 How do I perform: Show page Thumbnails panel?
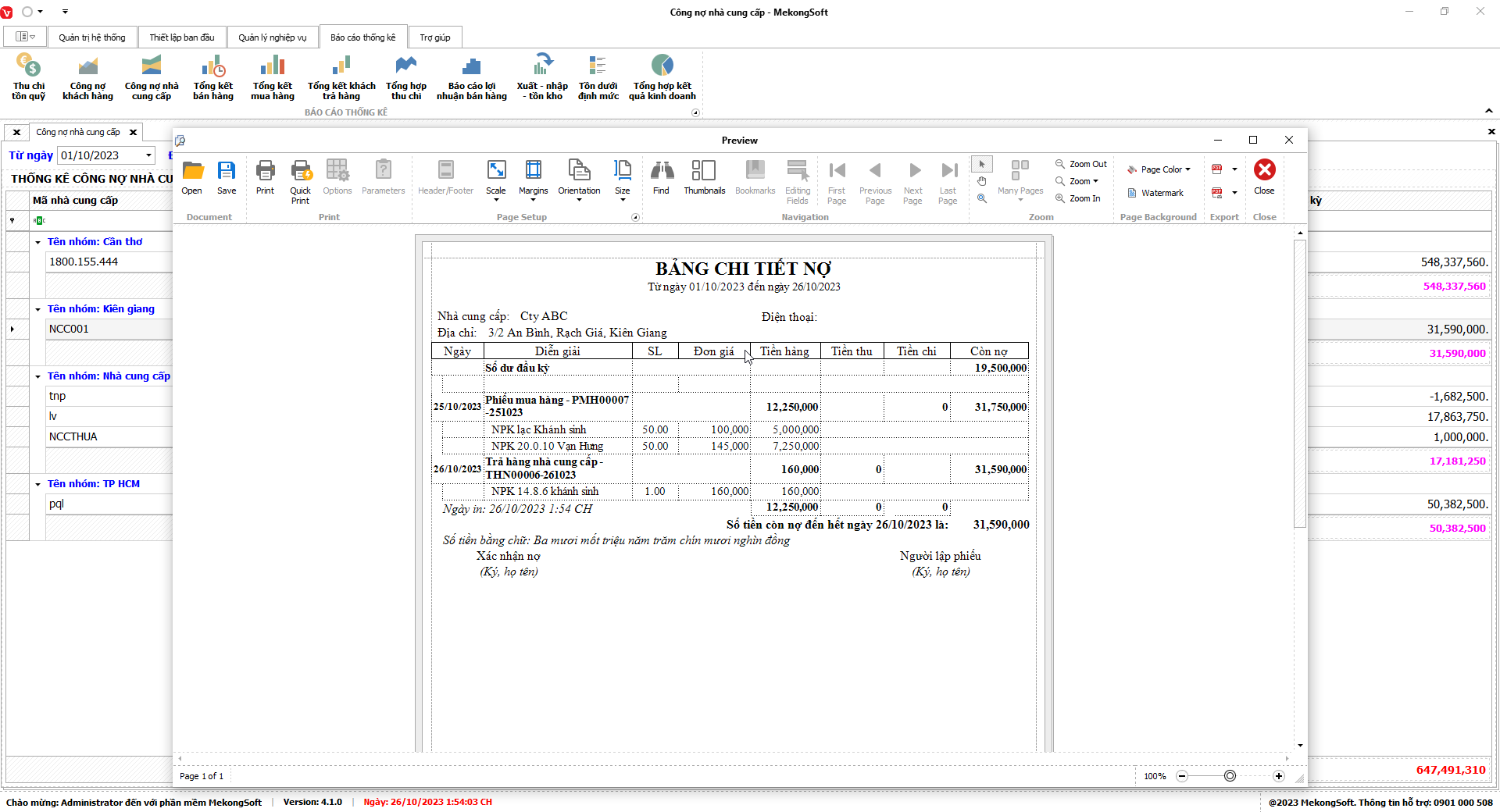(704, 178)
